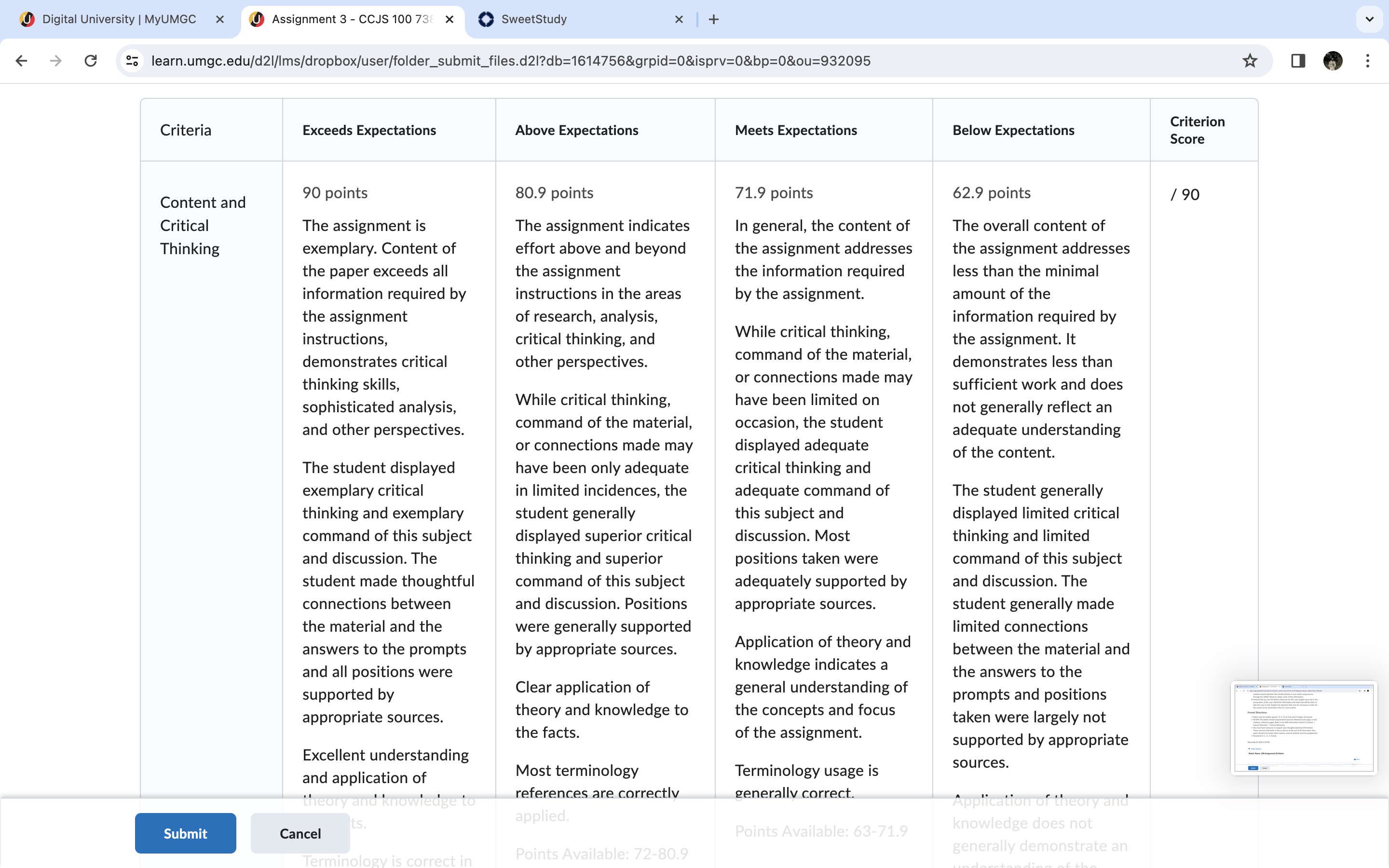The image size is (1389, 868).
Task: Click "In general, the content of" paragraph
Action: click(x=823, y=259)
